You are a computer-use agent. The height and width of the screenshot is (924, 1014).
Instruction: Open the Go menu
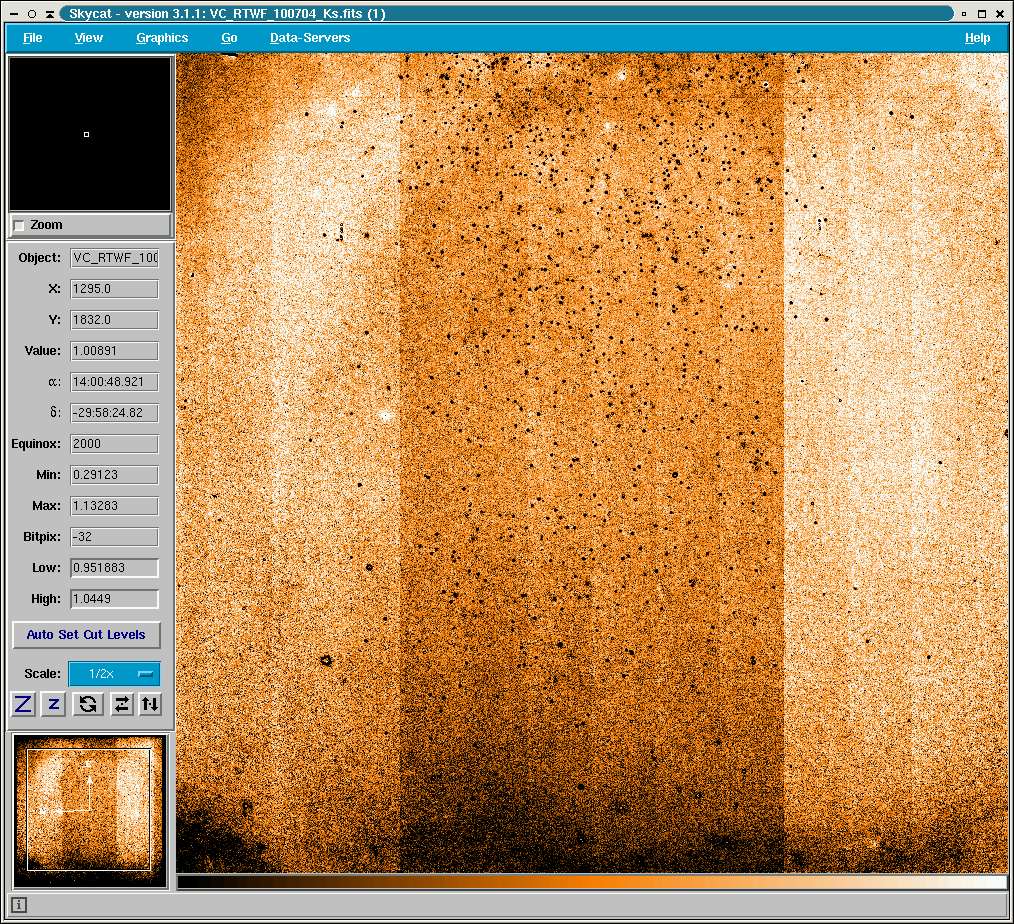pos(229,38)
